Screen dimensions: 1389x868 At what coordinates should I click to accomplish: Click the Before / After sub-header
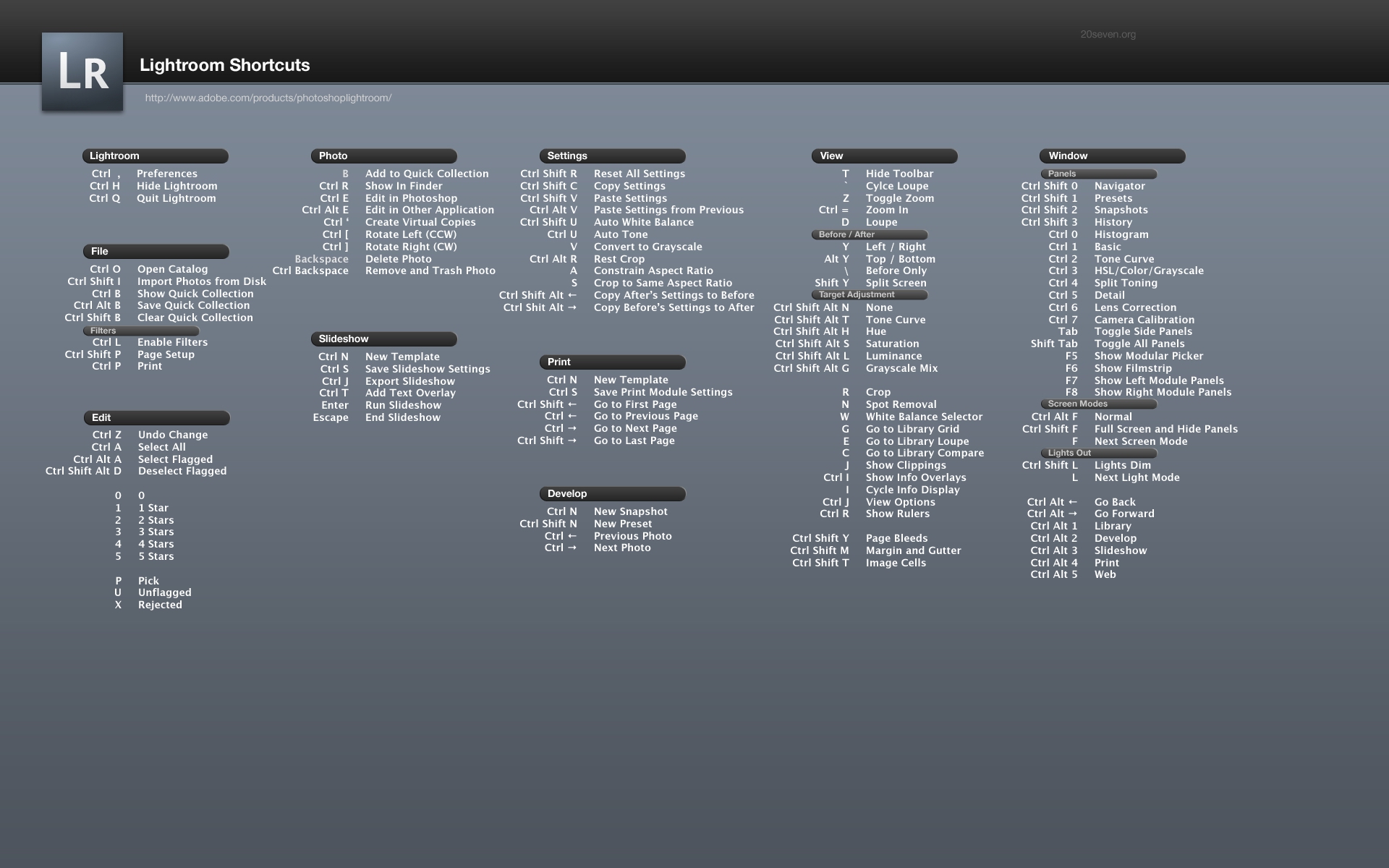click(869, 235)
